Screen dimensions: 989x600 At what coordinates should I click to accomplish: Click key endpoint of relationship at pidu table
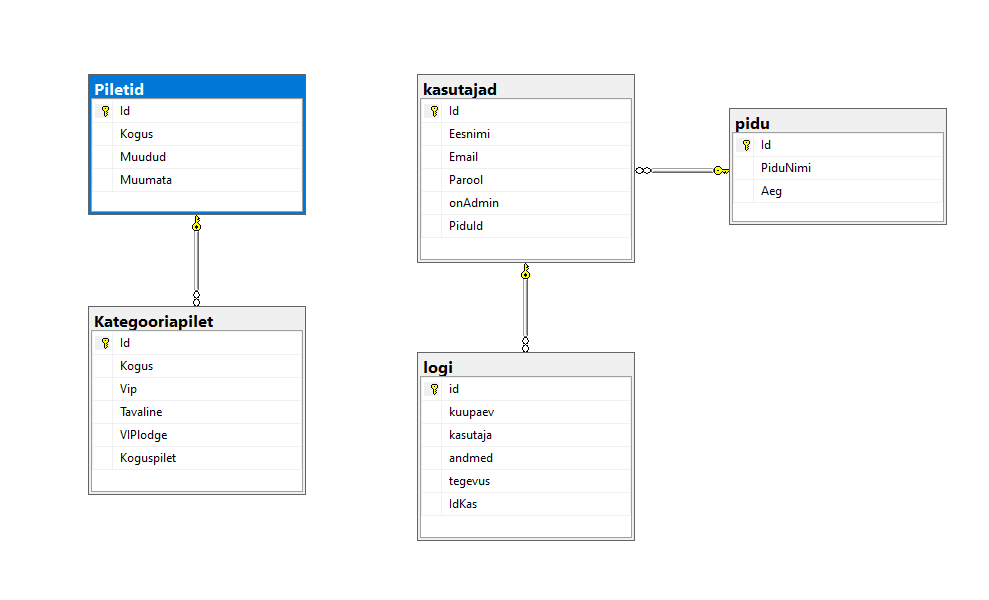721,170
